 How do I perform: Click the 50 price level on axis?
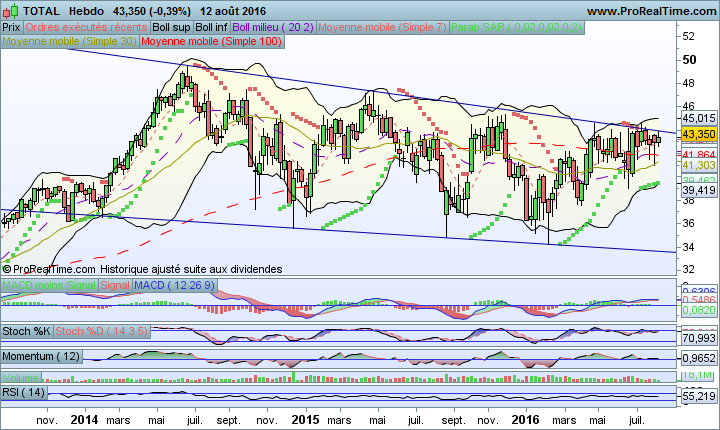click(689, 60)
